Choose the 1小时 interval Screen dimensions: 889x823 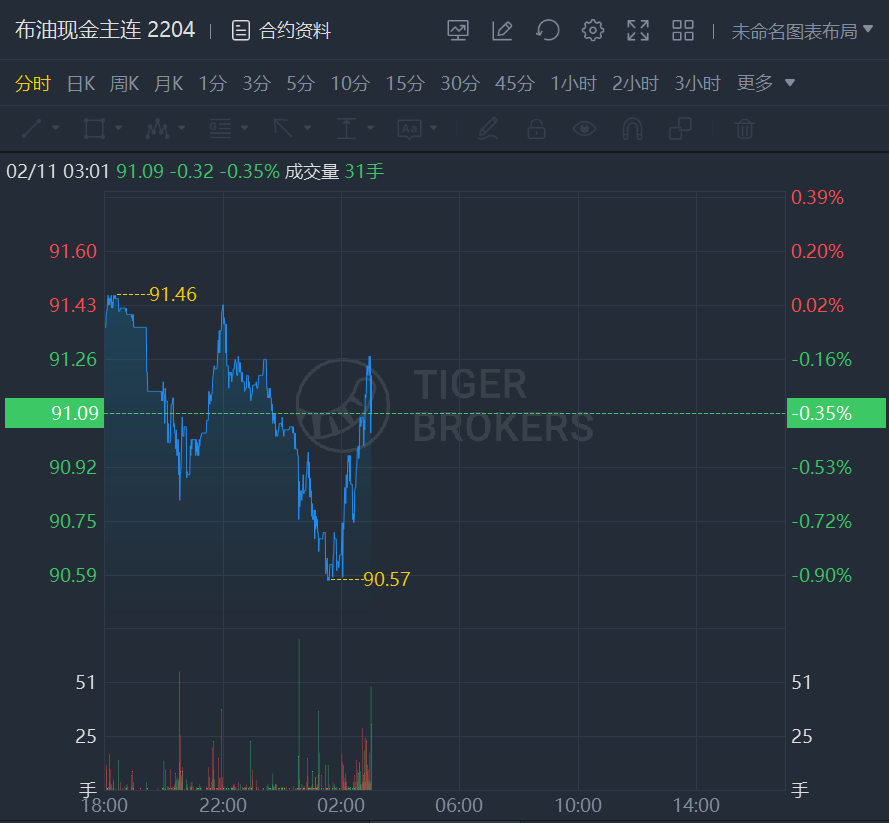click(573, 83)
